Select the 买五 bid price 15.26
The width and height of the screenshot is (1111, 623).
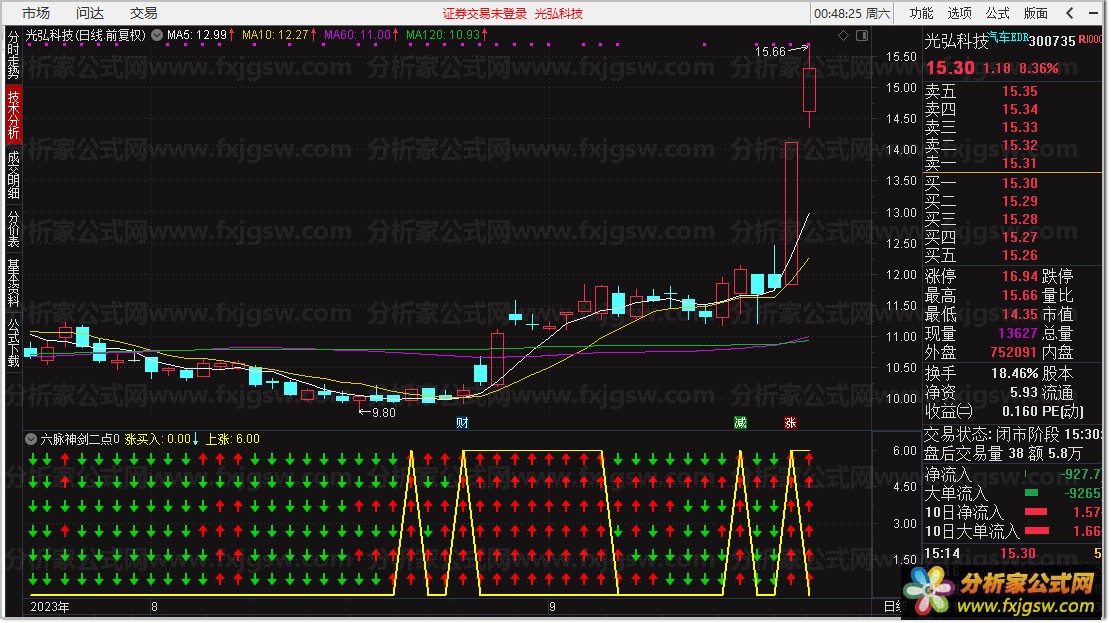[x=1020, y=255]
